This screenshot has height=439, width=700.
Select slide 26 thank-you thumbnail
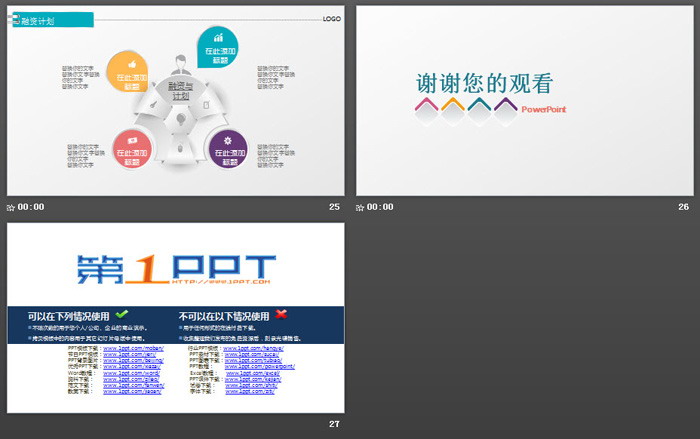[525, 100]
